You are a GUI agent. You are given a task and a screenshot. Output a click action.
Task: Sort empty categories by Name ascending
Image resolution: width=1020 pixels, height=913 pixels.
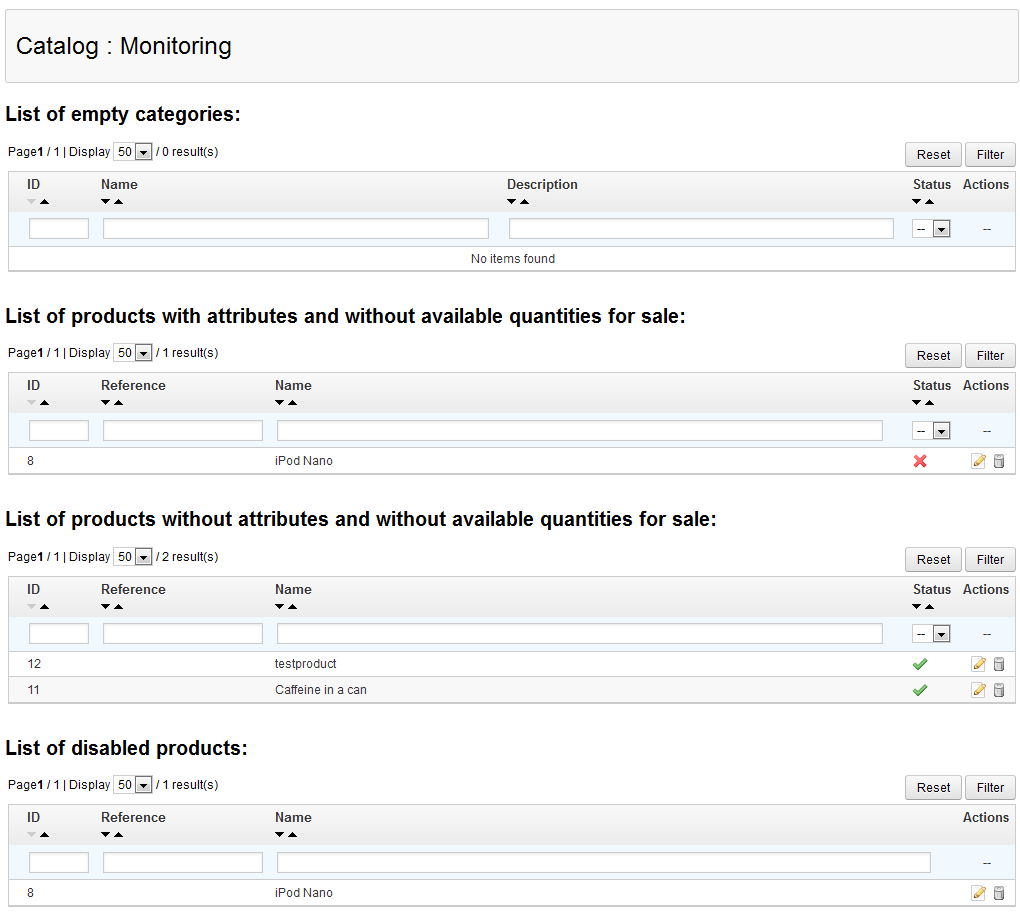[119, 202]
